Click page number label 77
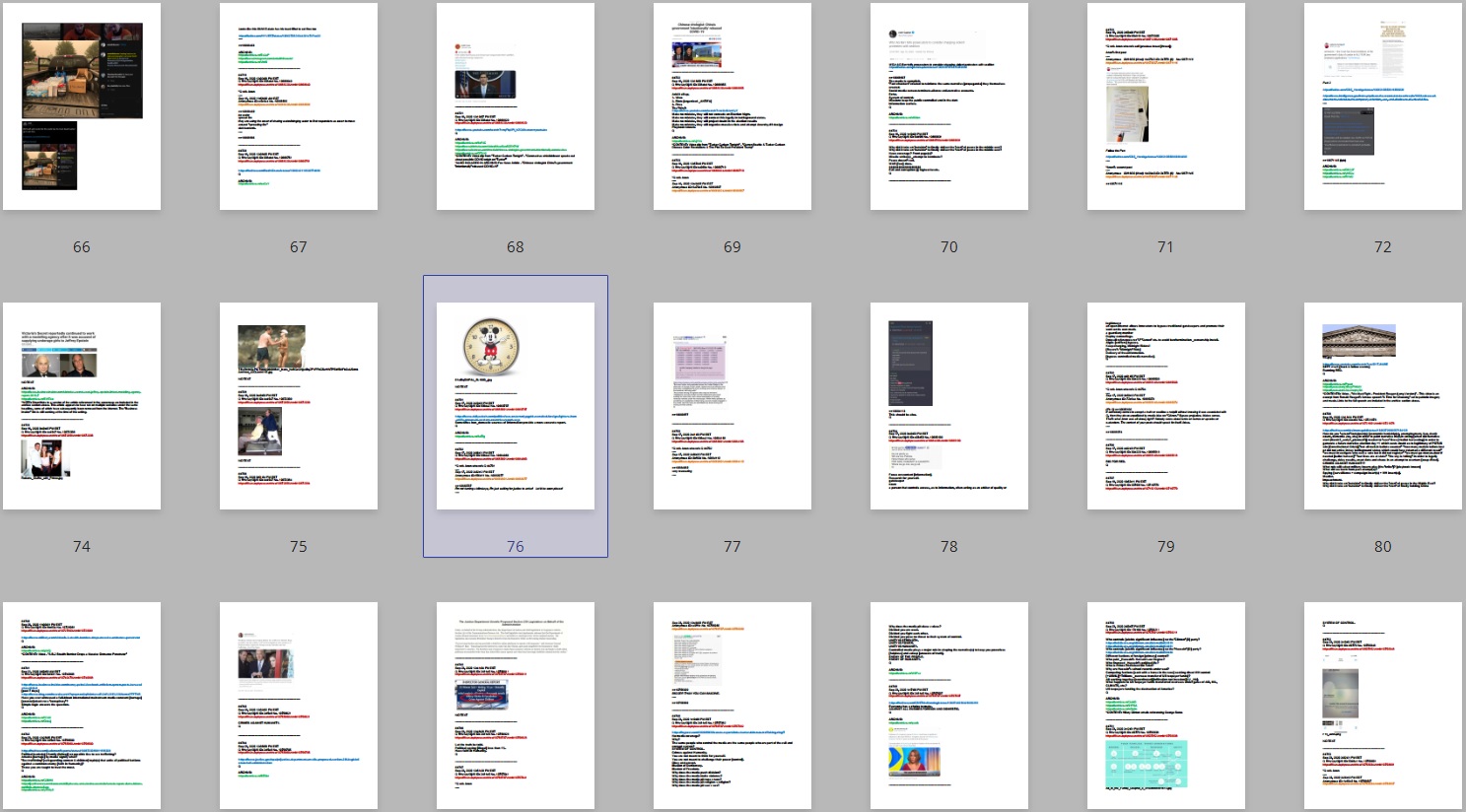 [733, 547]
